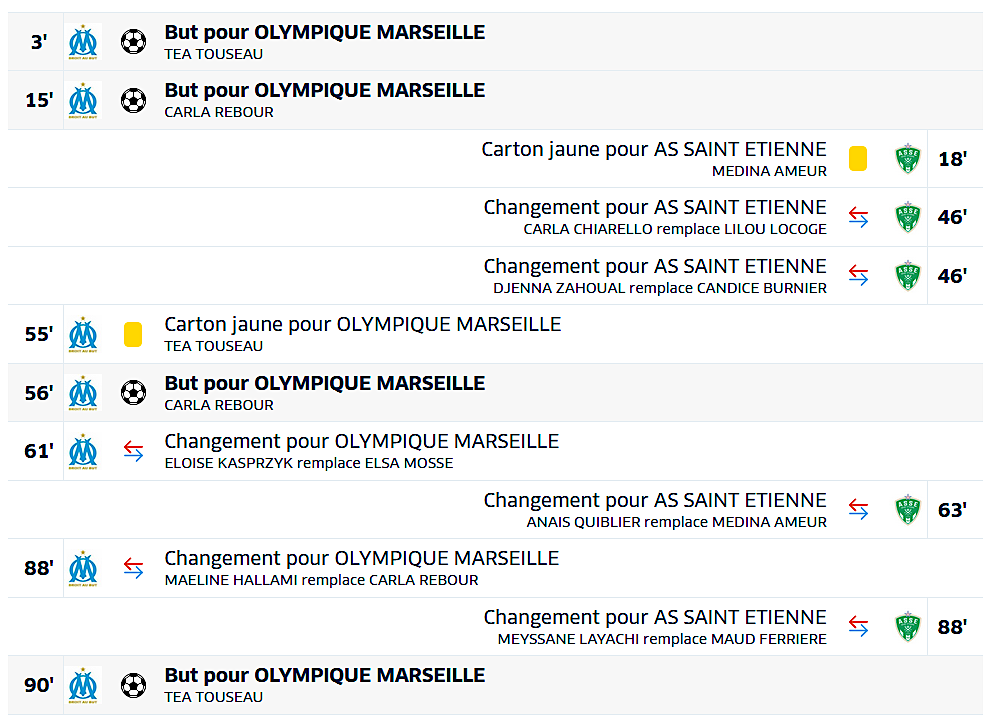
Task: Click the 90' But pour OLYMPIQUE MARSEILLE heading
Action: click(325, 675)
